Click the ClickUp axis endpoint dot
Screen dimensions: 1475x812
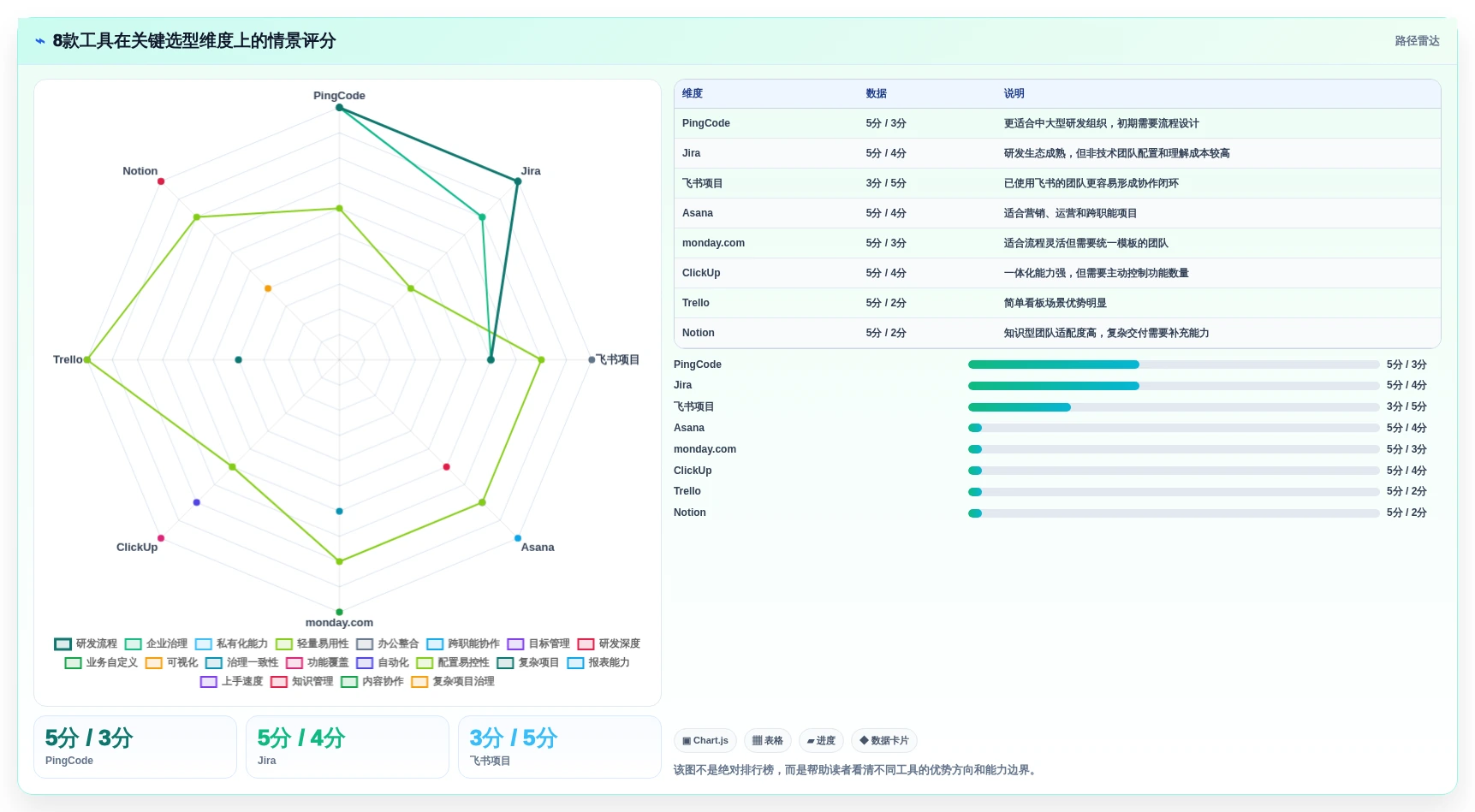pos(161,538)
